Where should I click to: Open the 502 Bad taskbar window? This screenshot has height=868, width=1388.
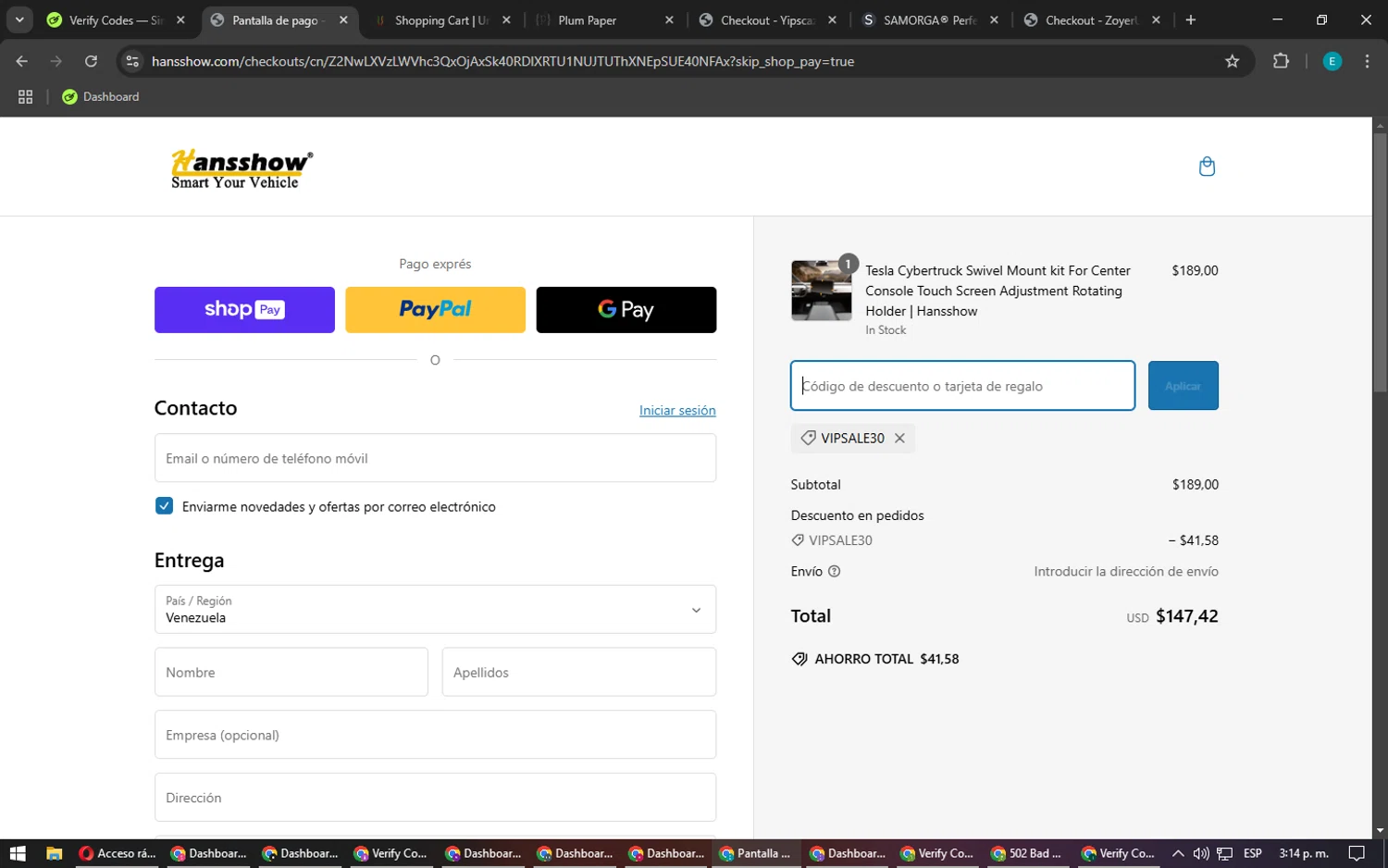click(1028, 853)
